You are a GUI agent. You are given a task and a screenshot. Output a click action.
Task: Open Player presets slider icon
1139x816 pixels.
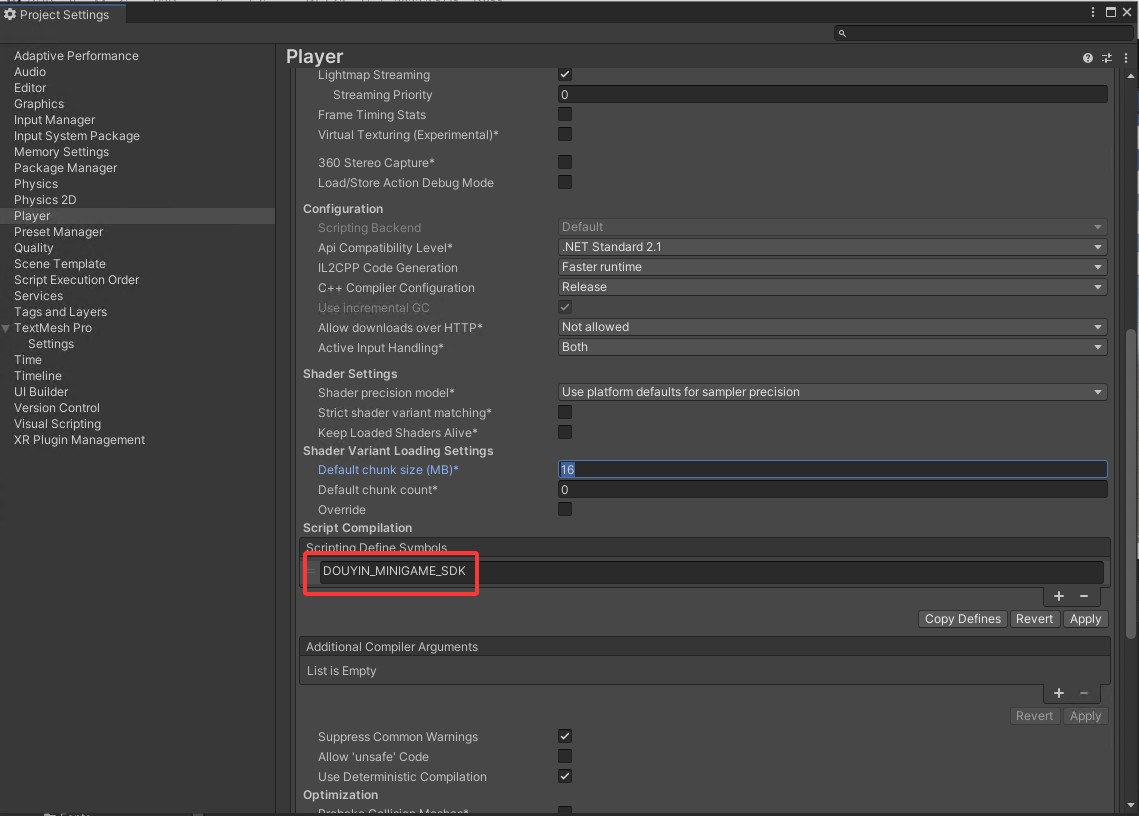tap(1106, 58)
